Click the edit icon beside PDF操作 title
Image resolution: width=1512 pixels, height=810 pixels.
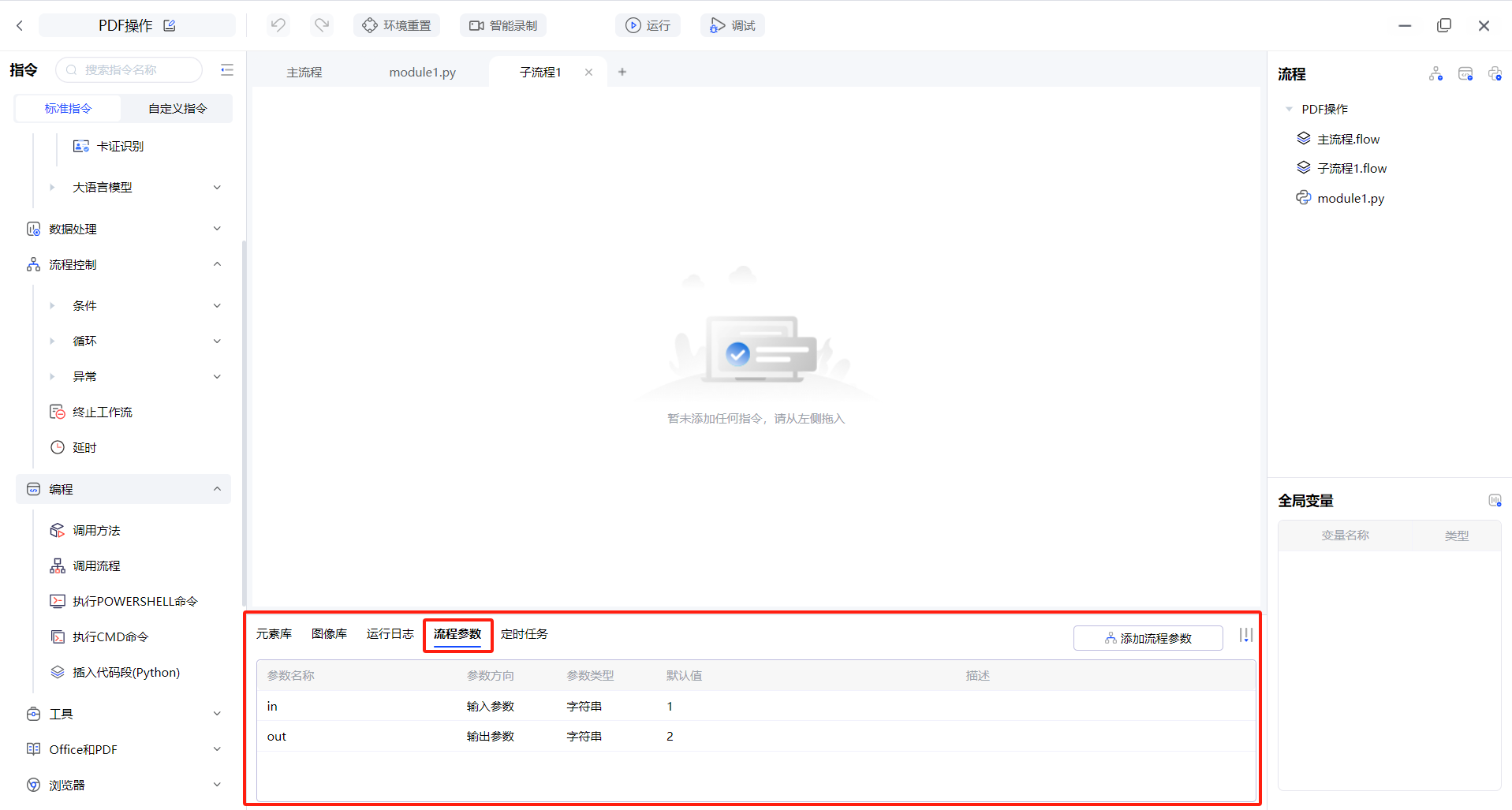tap(170, 26)
